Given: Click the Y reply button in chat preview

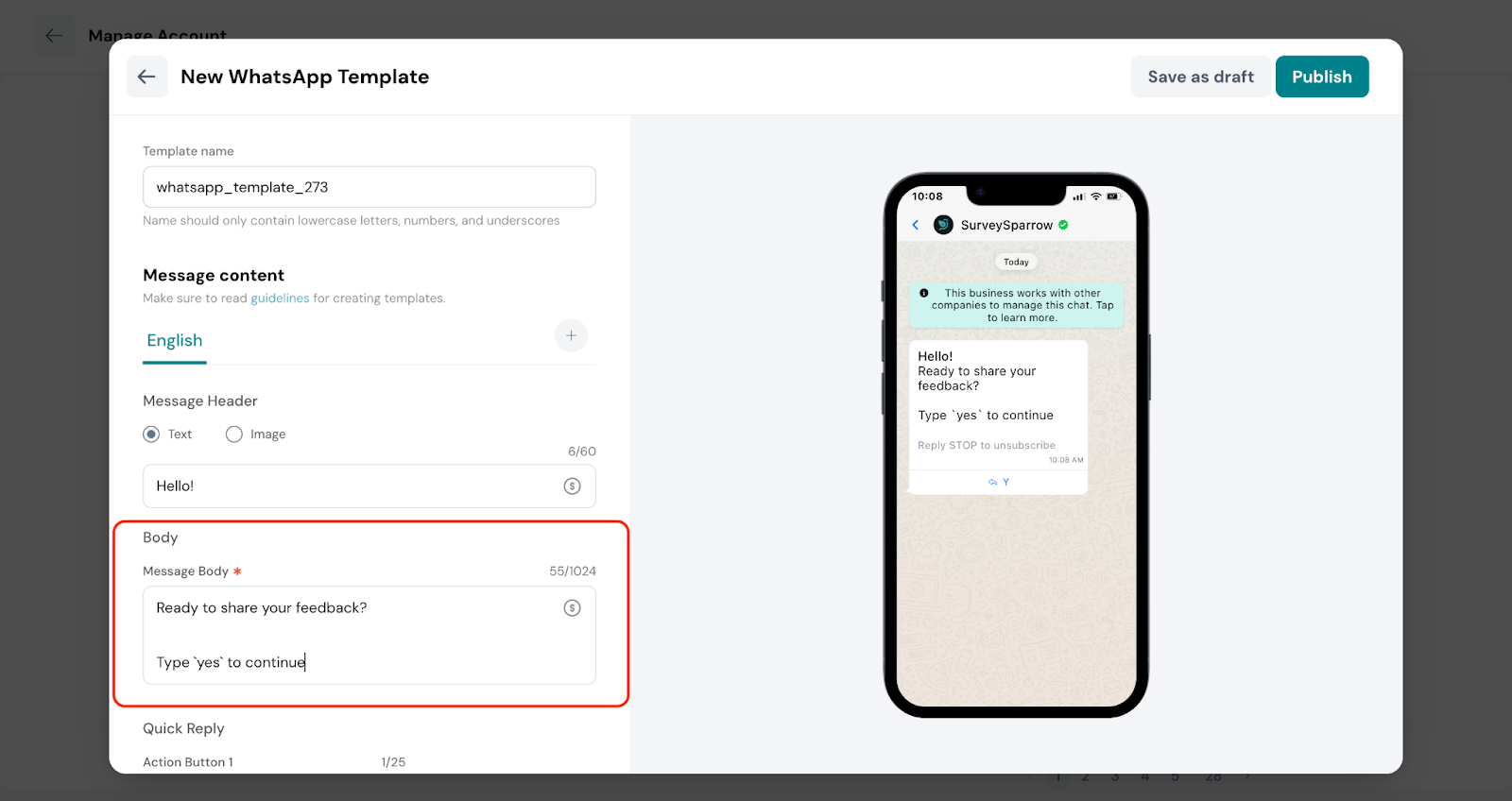Looking at the screenshot, I should [998, 482].
